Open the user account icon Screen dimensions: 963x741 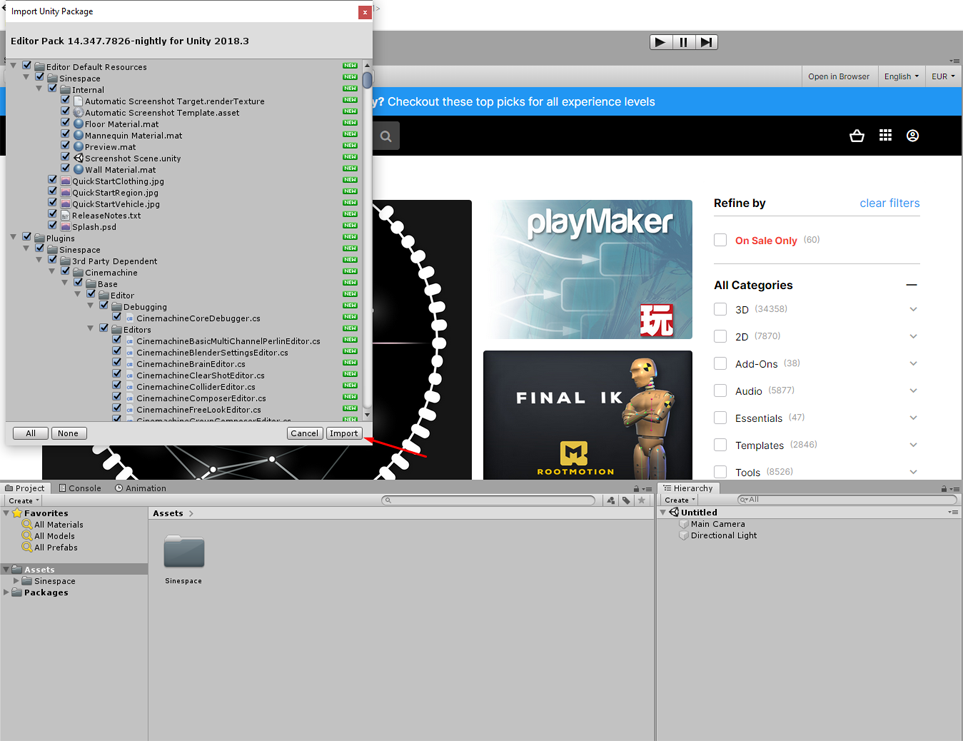pyautogui.click(x=913, y=136)
